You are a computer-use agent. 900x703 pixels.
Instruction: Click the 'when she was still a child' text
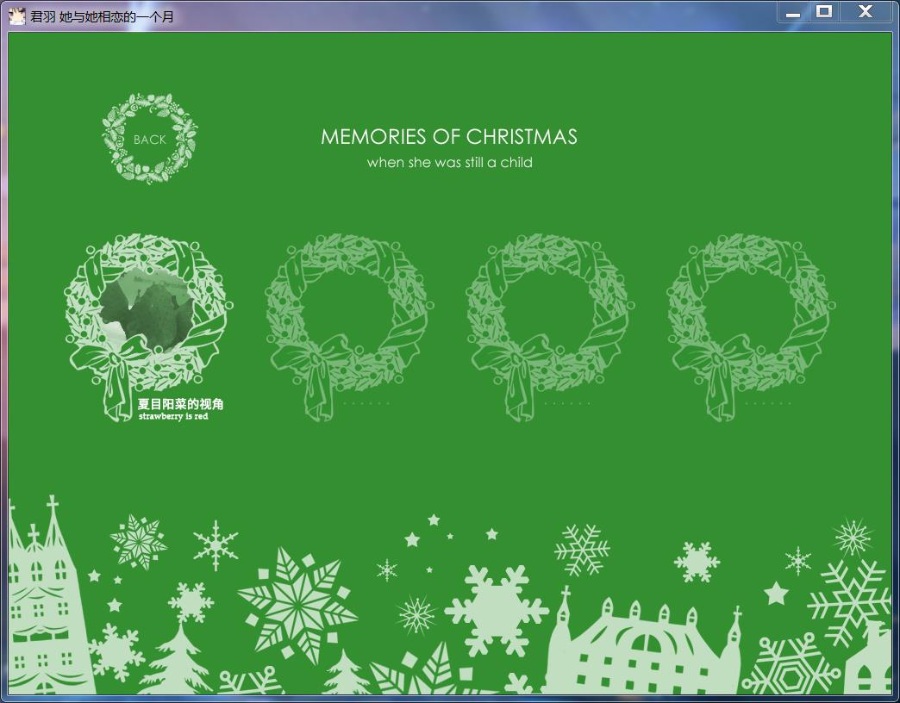(449, 162)
